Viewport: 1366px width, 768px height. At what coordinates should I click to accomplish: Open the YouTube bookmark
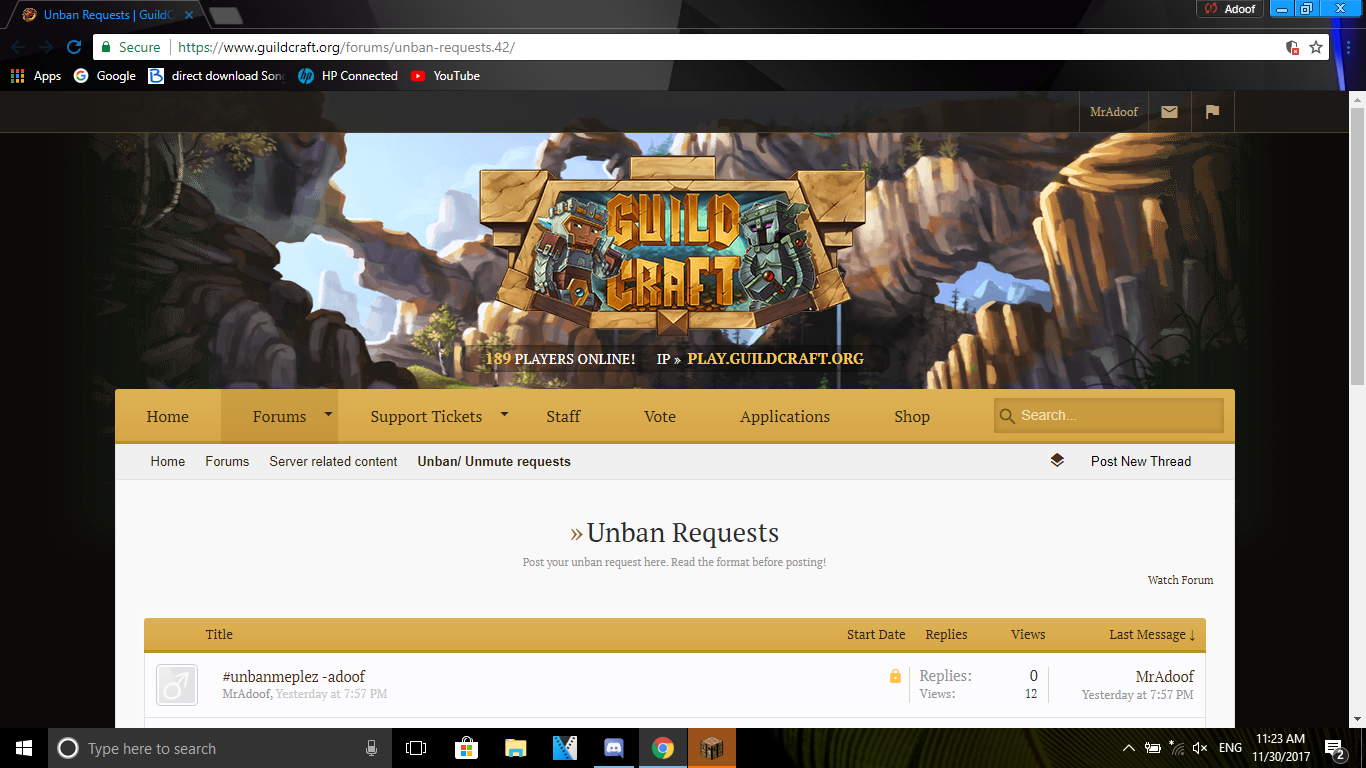click(x=445, y=76)
